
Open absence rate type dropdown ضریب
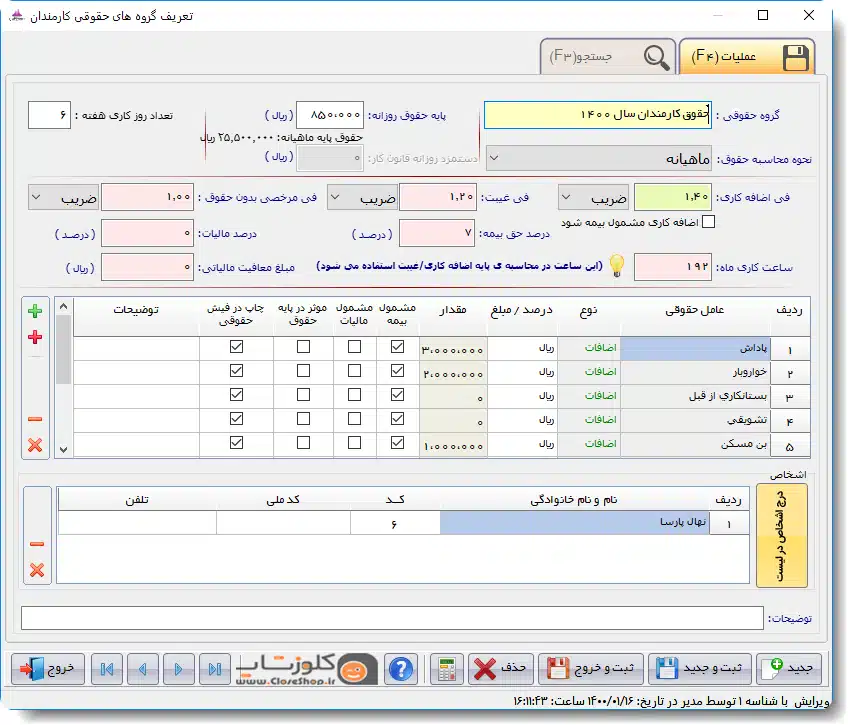pos(363,198)
